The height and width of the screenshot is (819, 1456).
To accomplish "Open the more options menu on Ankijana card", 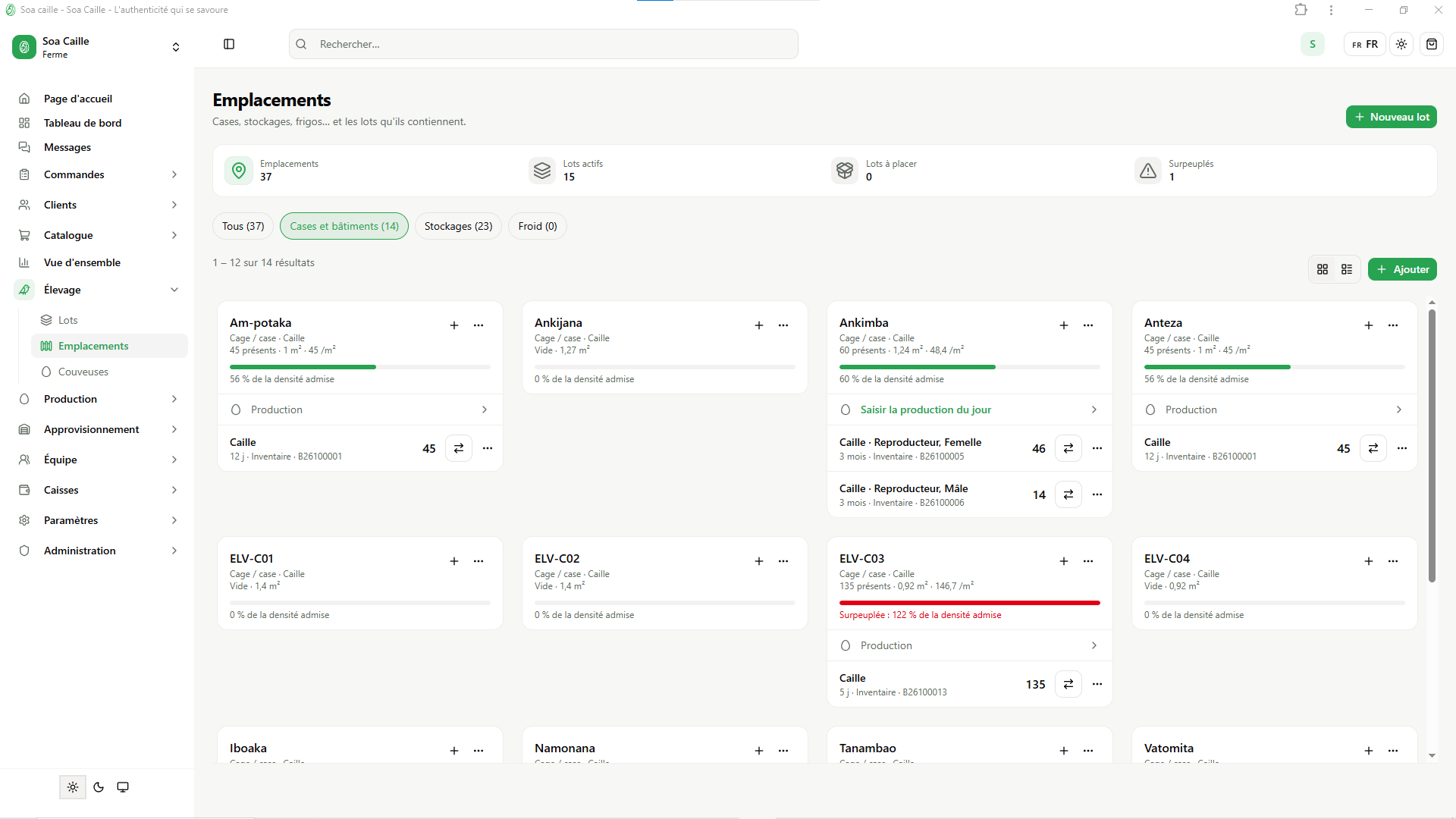I will click(783, 325).
